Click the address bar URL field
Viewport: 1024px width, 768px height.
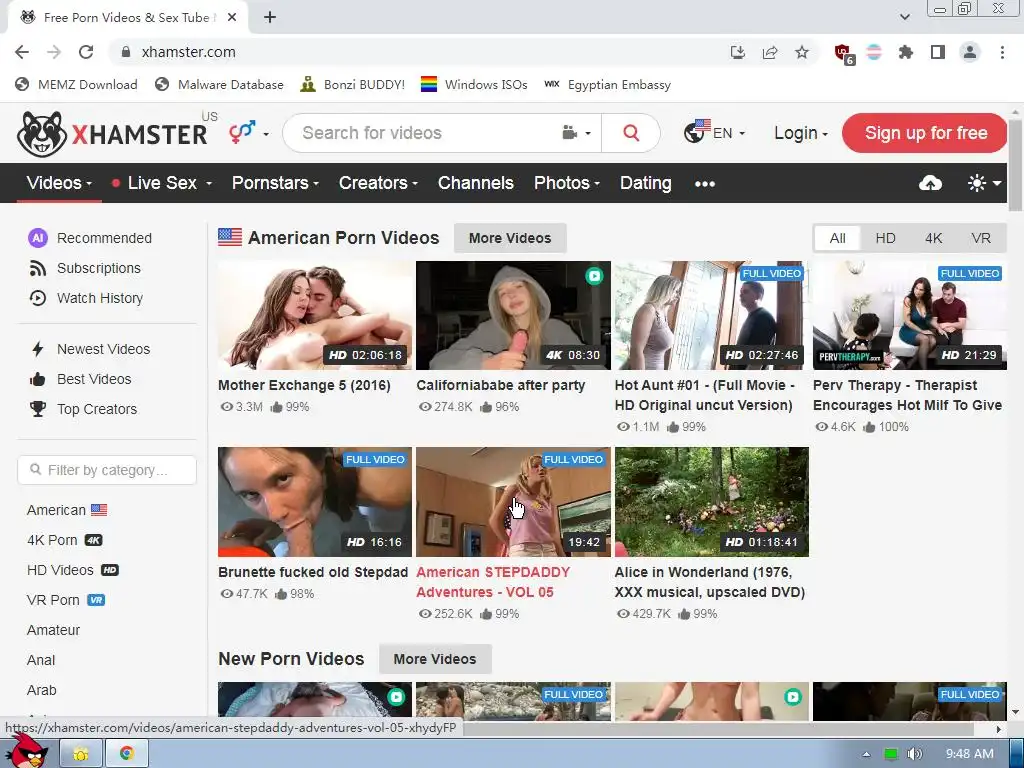click(x=418, y=52)
